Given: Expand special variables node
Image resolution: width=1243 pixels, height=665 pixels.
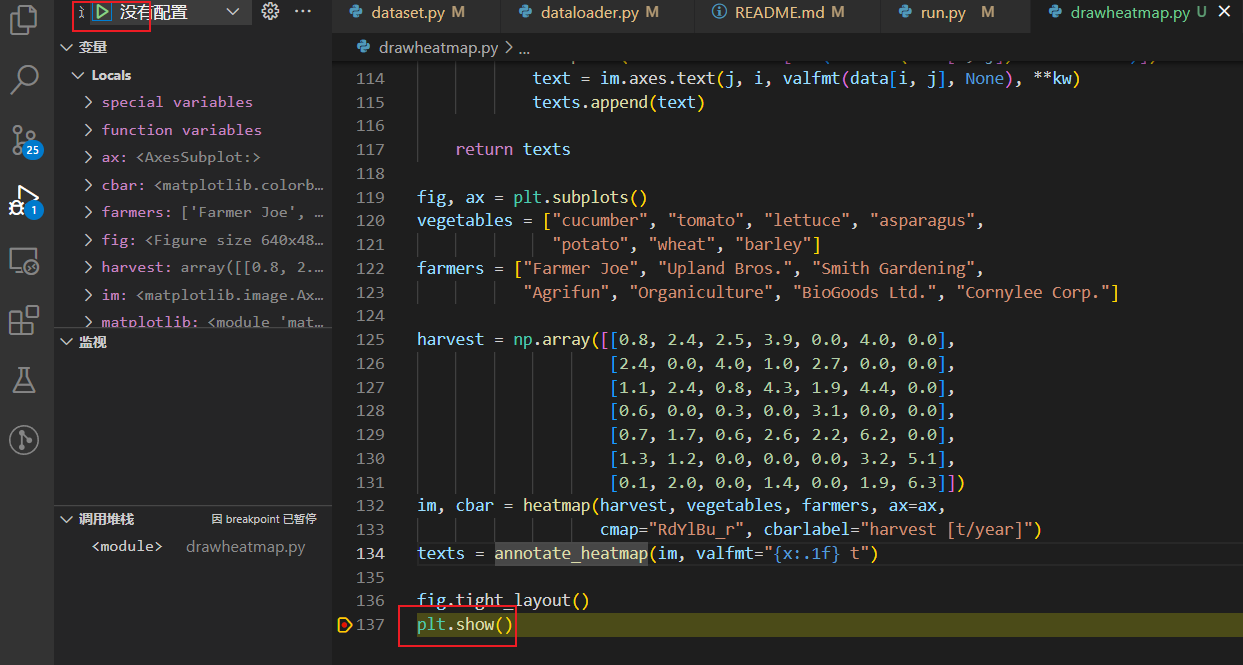Looking at the screenshot, I should coord(89,102).
